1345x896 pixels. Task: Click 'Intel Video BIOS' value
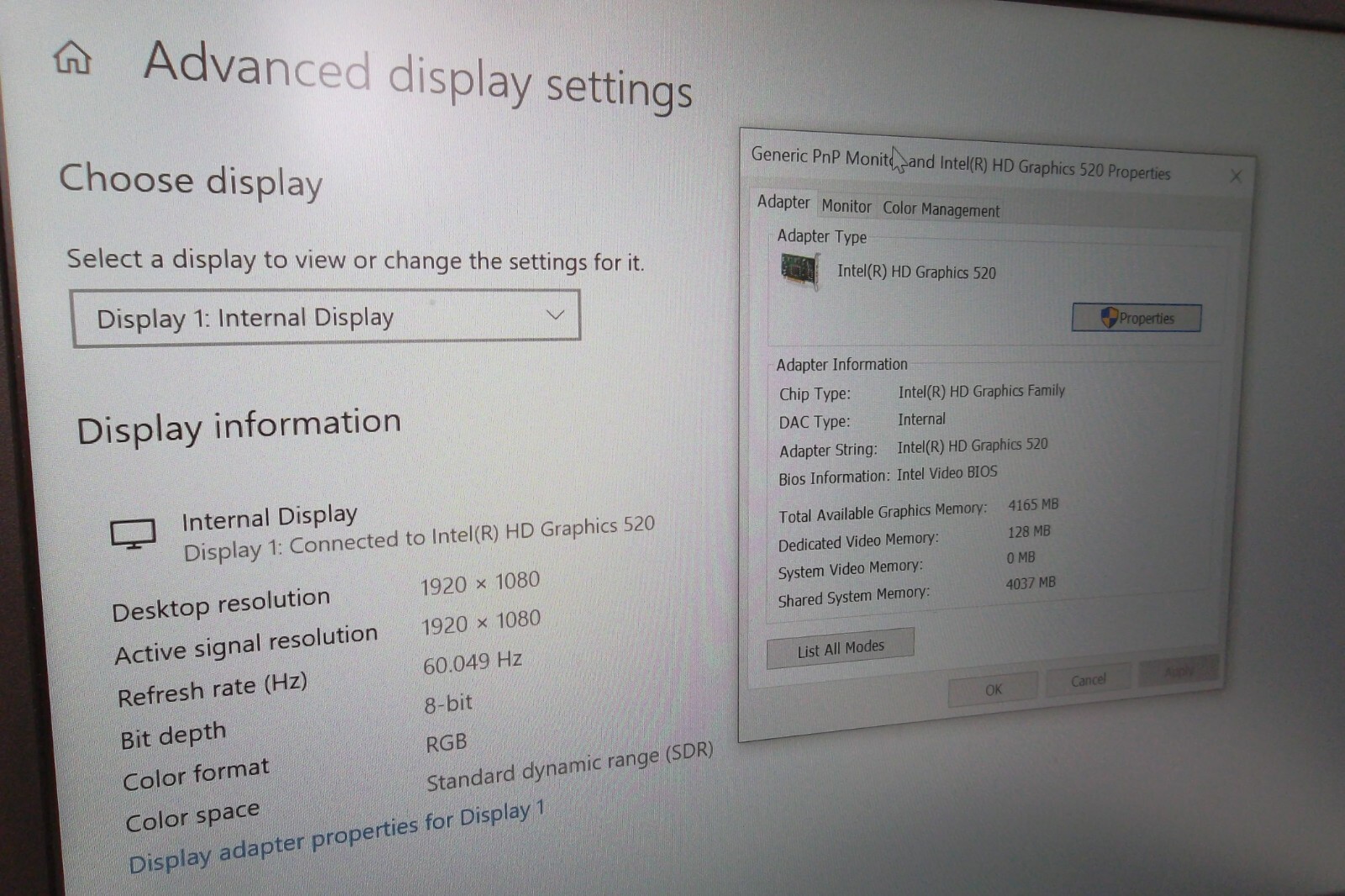pyautogui.click(x=947, y=473)
